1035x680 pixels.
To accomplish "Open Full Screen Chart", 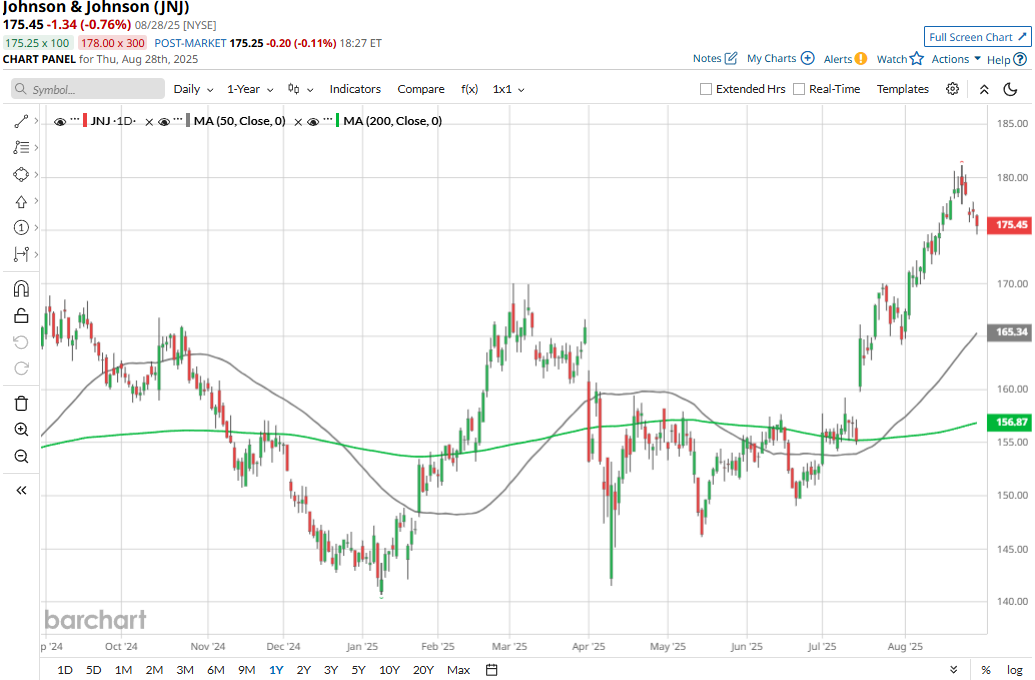I will (977, 37).
